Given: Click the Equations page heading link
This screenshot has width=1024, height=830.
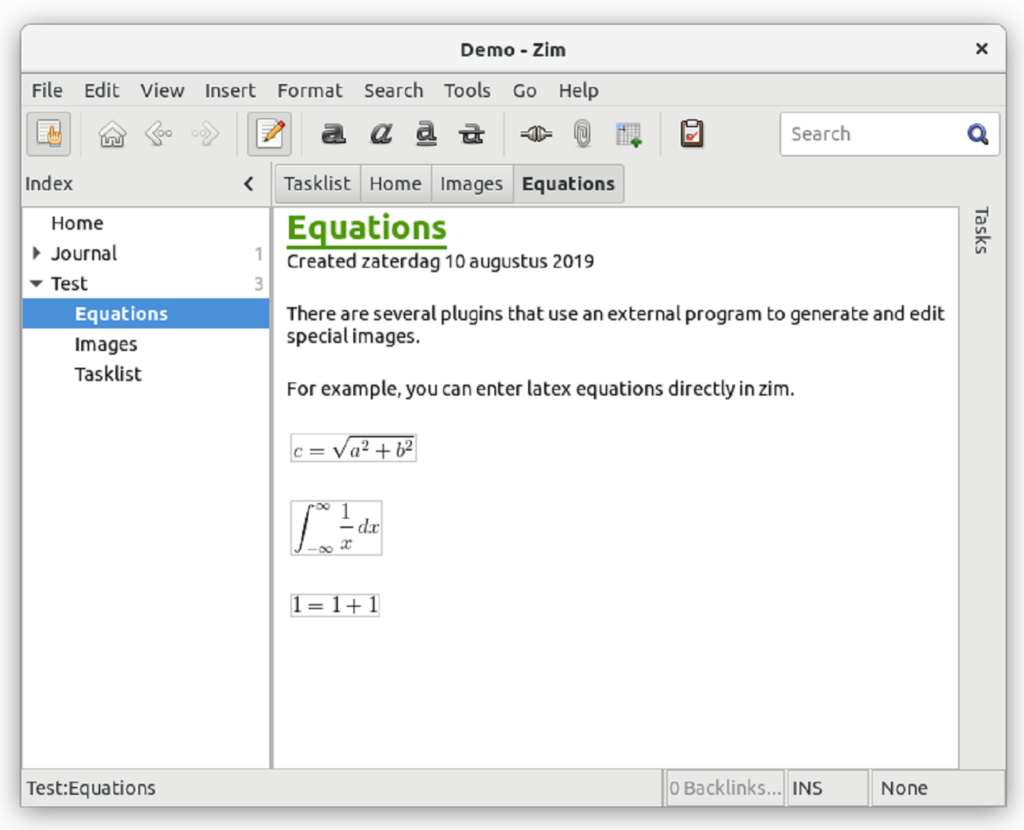Looking at the screenshot, I should (366, 227).
